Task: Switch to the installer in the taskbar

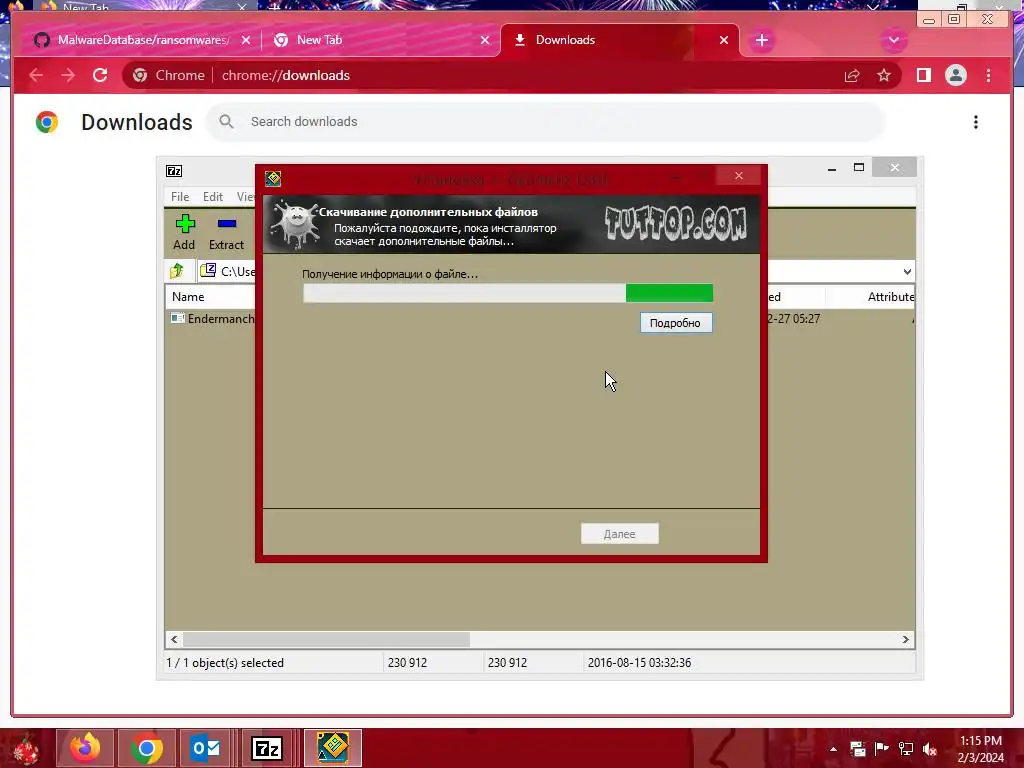Action: (x=332, y=748)
